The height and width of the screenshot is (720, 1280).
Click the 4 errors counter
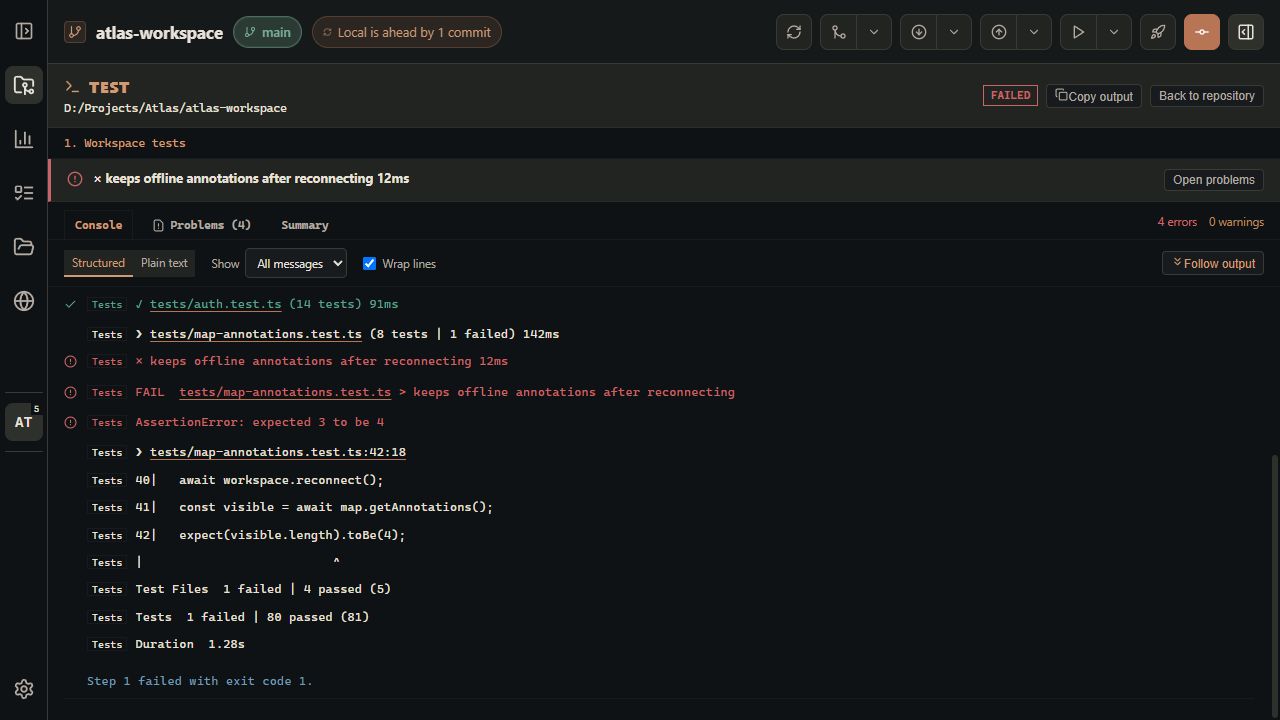coord(1177,222)
